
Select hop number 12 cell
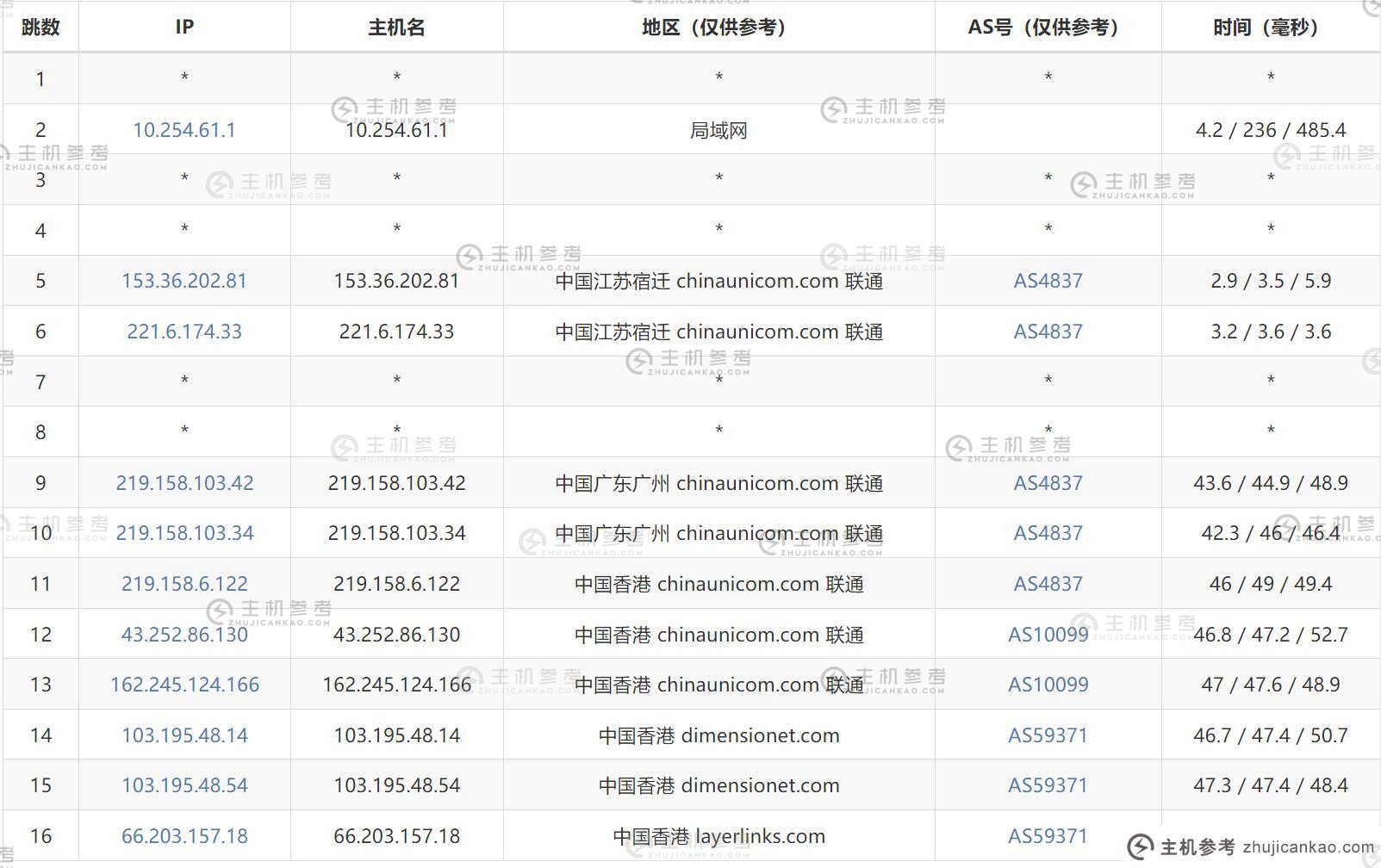tap(40, 635)
